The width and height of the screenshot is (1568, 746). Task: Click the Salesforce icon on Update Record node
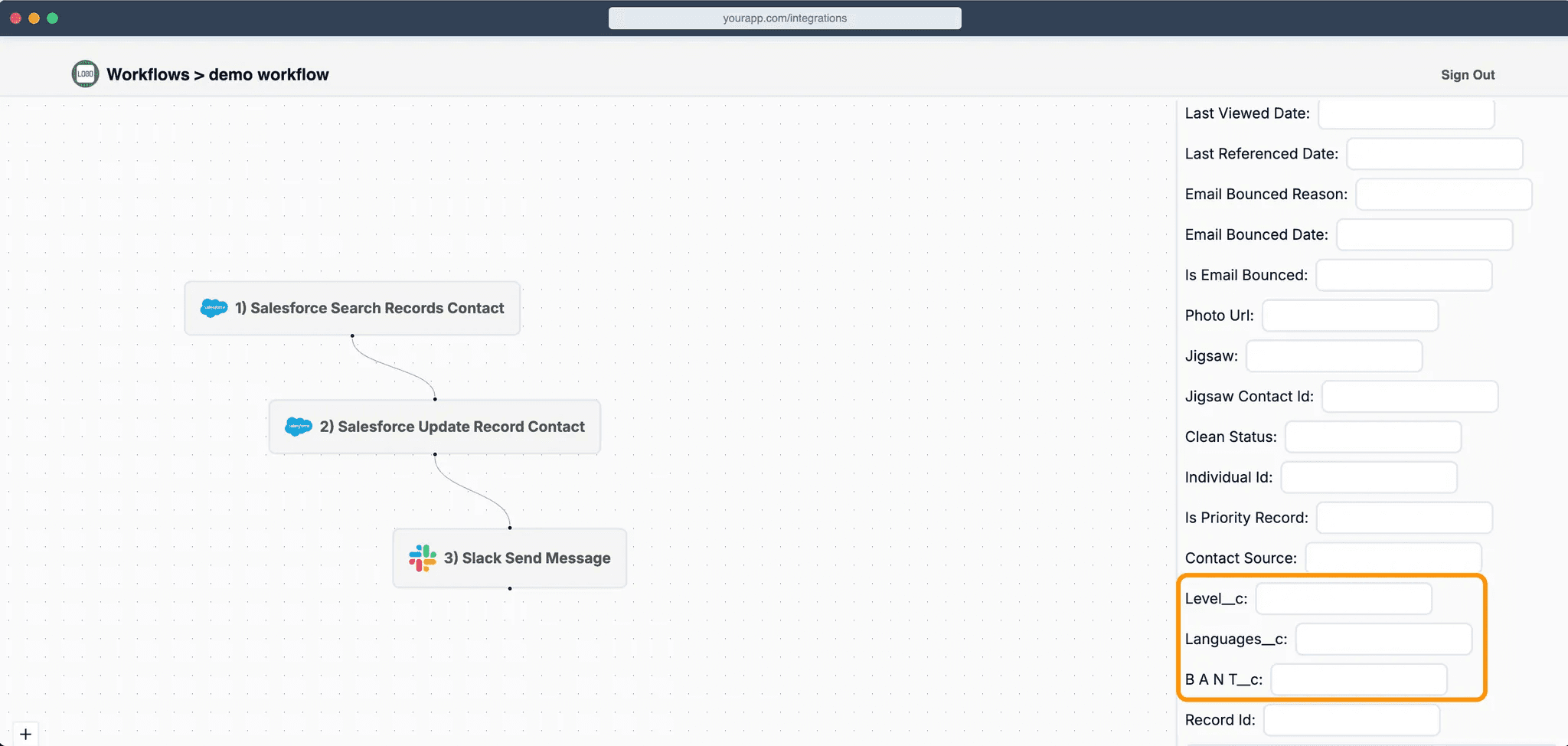pos(298,427)
